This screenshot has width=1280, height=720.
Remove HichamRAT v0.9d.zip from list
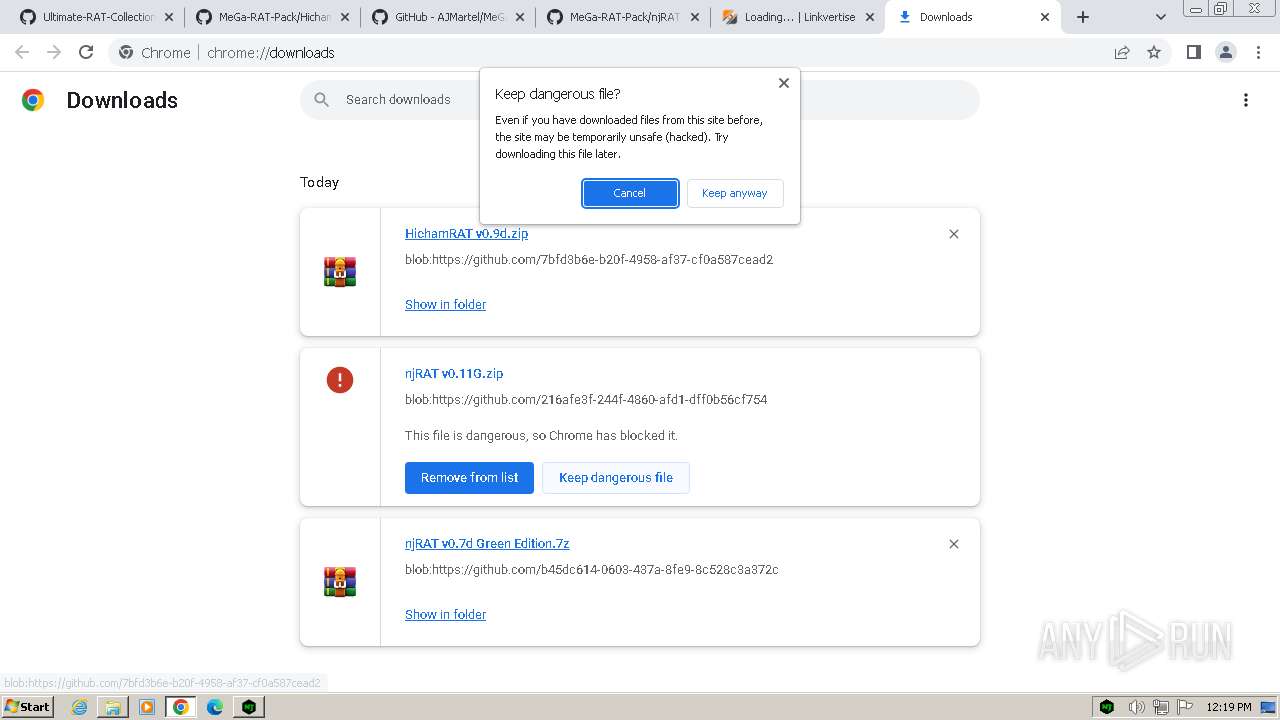point(954,234)
